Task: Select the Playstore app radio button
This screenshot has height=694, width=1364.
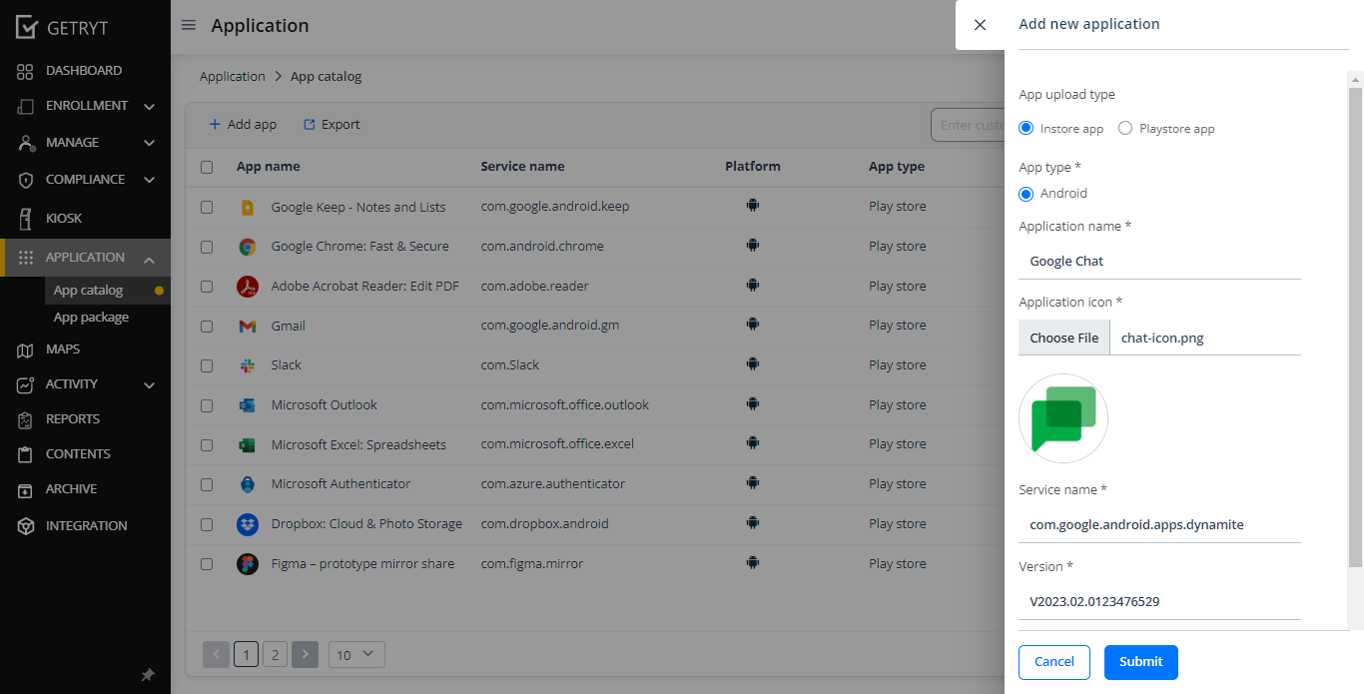Action: tap(1125, 128)
